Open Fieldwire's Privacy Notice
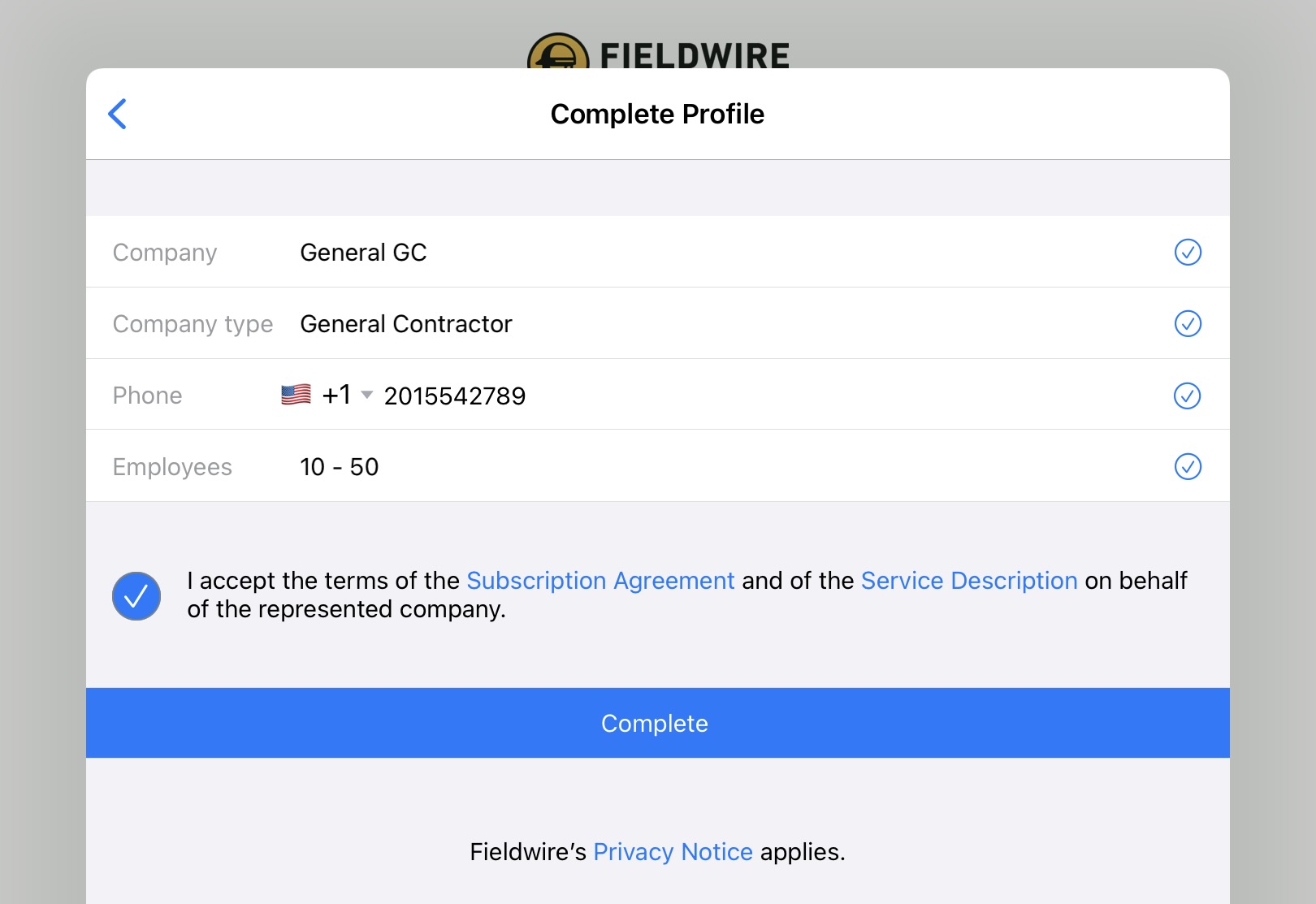The height and width of the screenshot is (904, 1316). pos(673,851)
